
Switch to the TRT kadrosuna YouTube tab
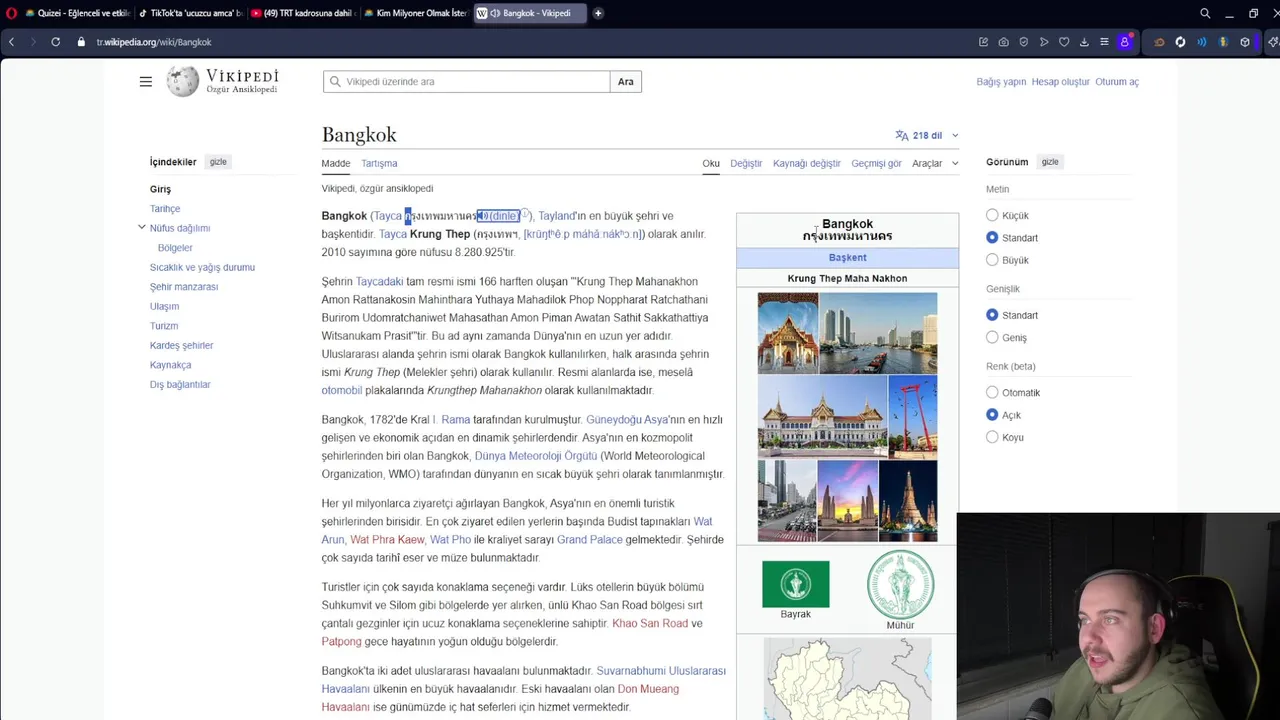click(x=302, y=13)
